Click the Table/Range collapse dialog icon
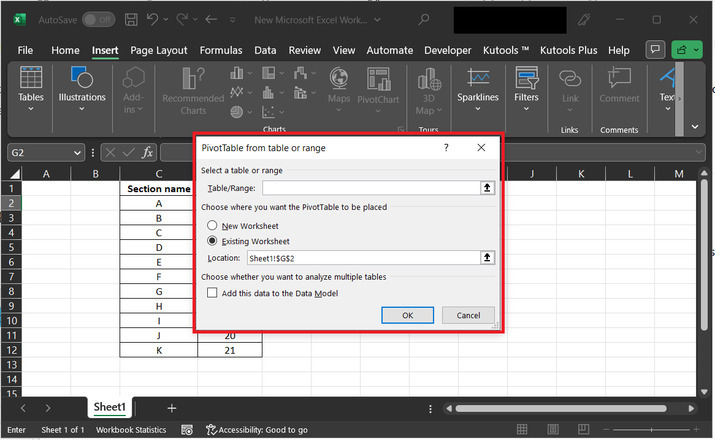 [487, 188]
